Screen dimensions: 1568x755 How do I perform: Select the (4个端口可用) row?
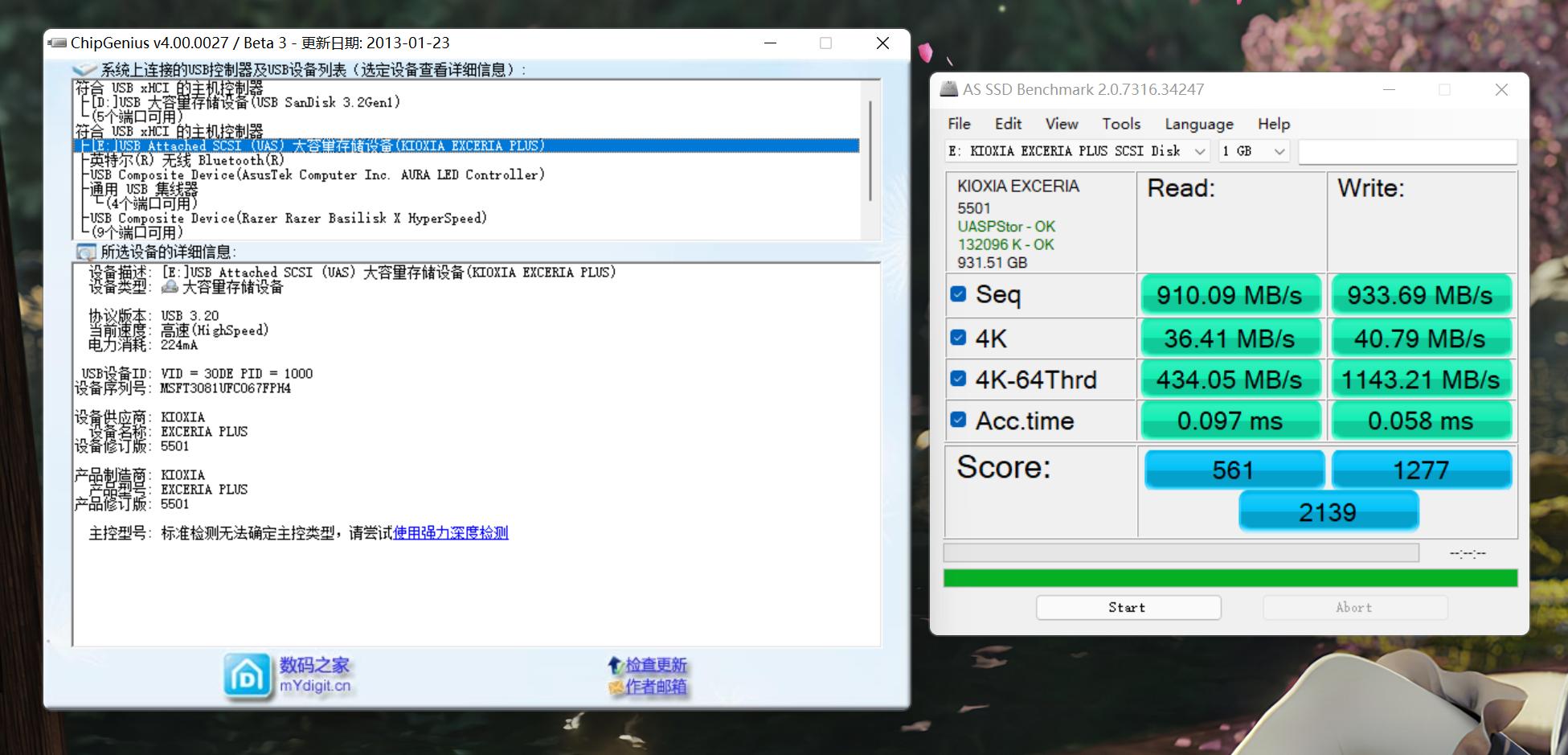coord(150,203)
